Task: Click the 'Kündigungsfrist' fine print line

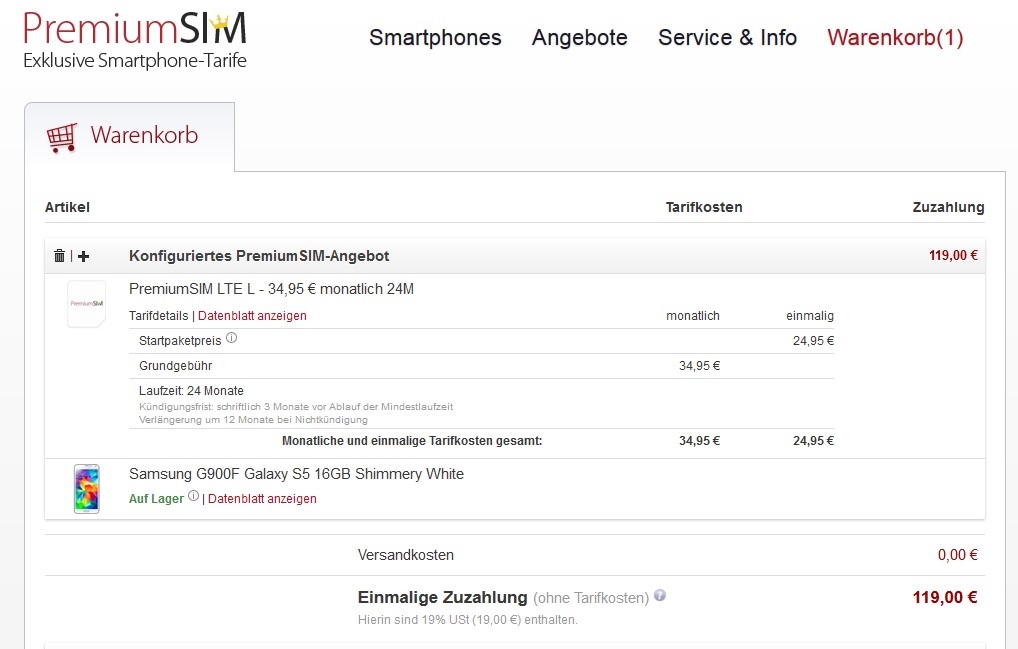Action: [x=296, y=407]
